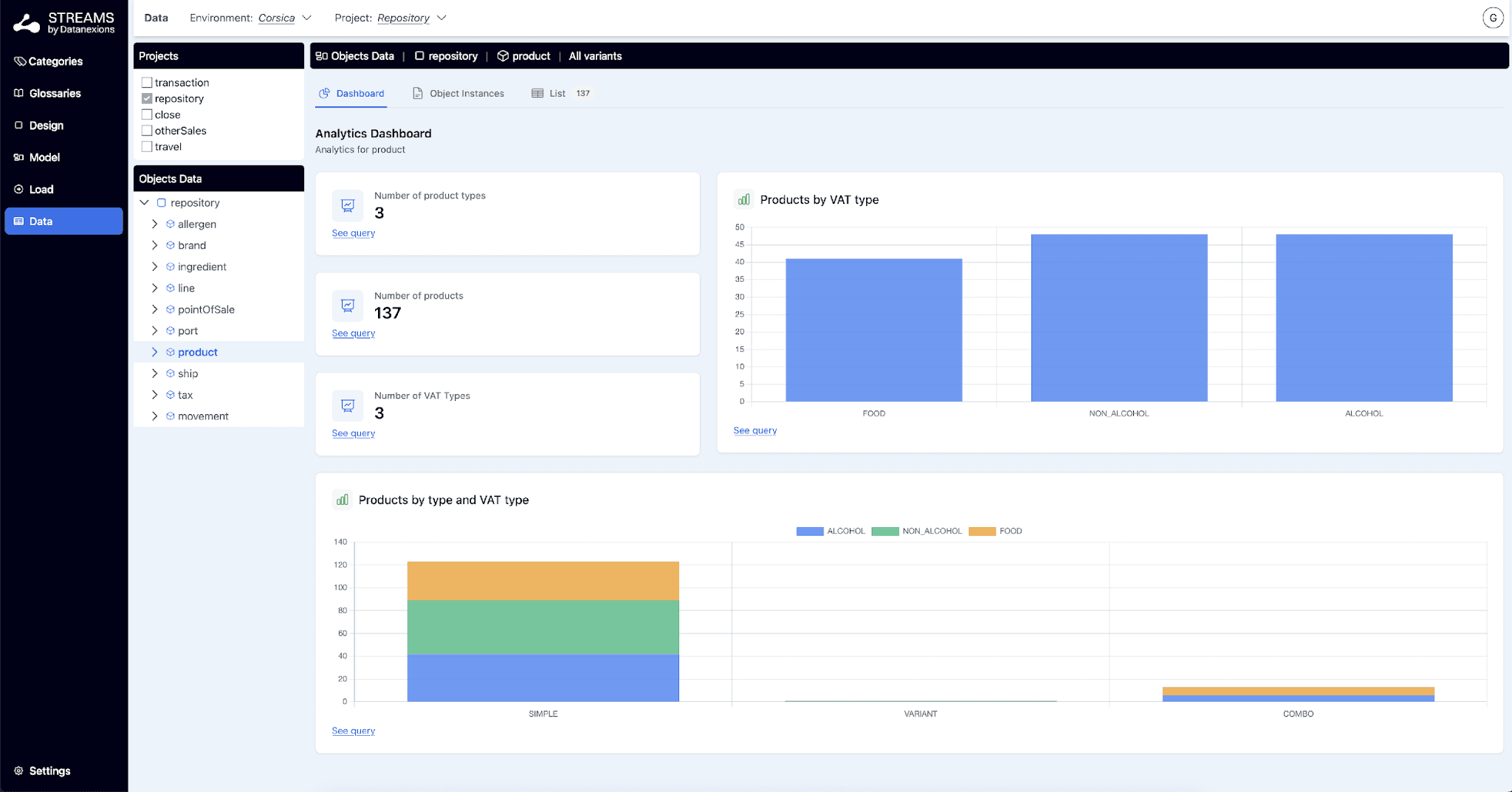Viewport: 1512px width, 792px height.
Task: Open the Environment Corsica dropdown
Action: [x=284, y=18]
